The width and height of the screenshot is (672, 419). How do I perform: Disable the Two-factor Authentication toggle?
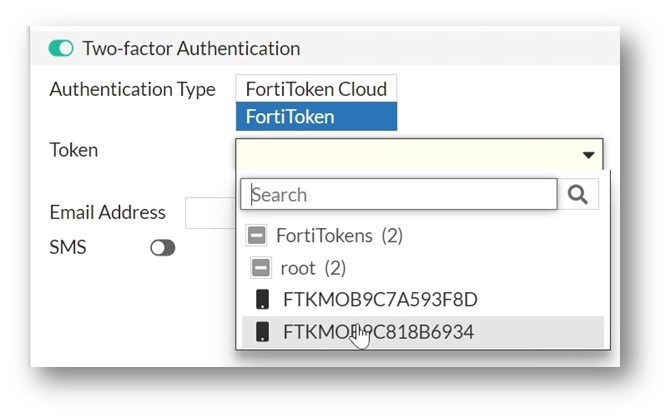pos(61,48)
